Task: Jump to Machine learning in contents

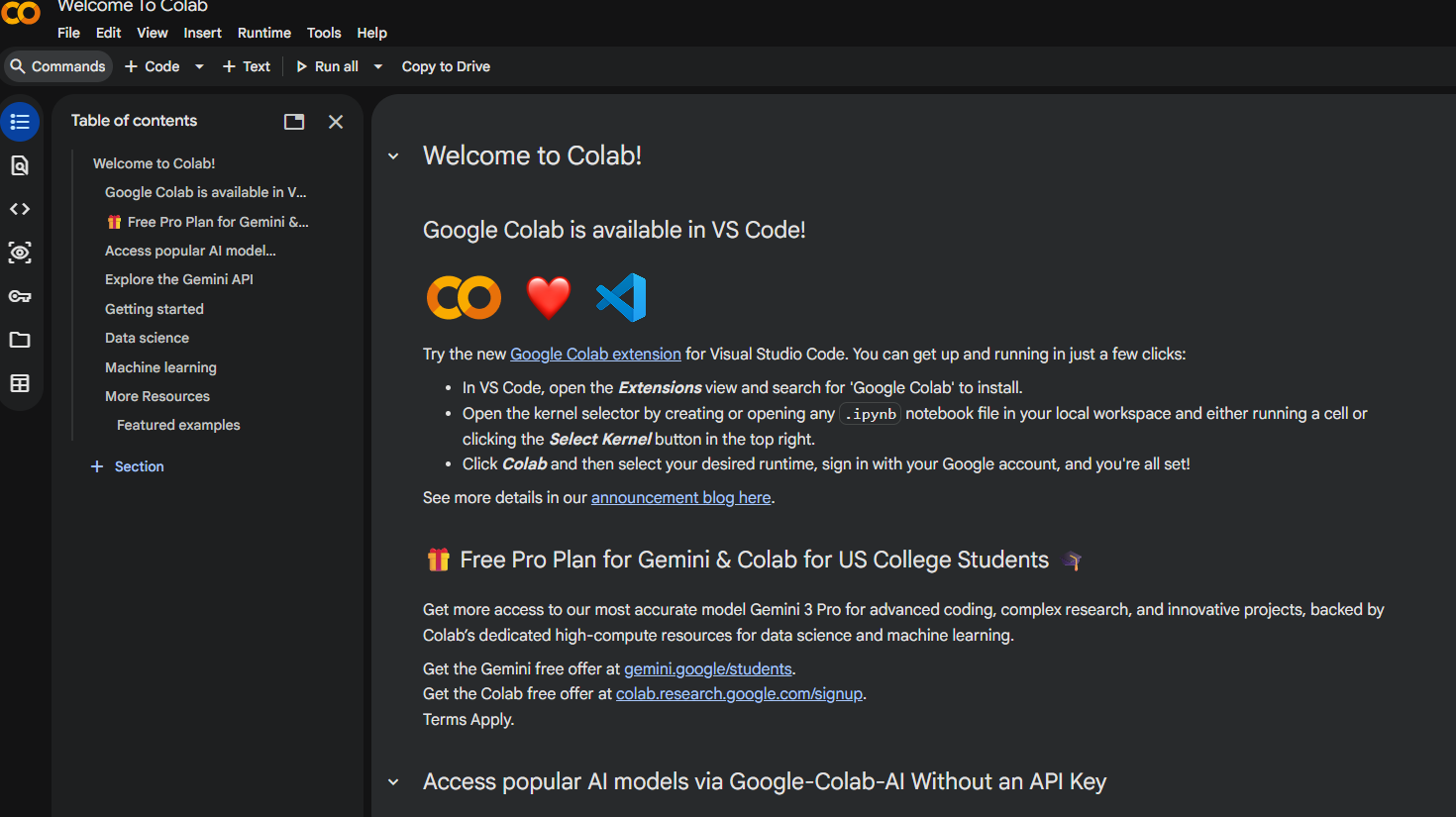Action: coord(160,367)
